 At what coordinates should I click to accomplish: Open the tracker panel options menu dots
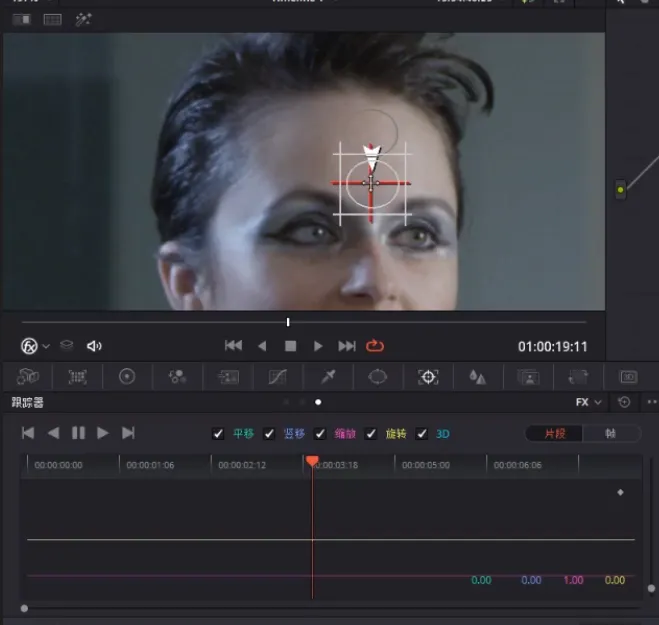click(x=652, y=402)
